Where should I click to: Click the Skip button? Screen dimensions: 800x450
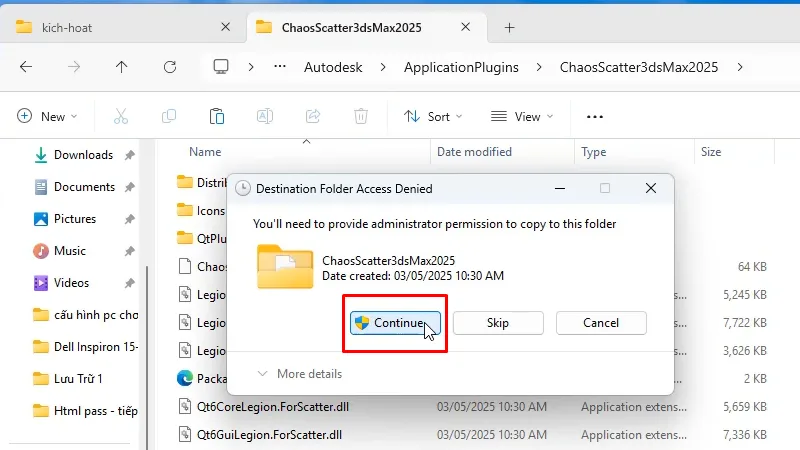498,323
